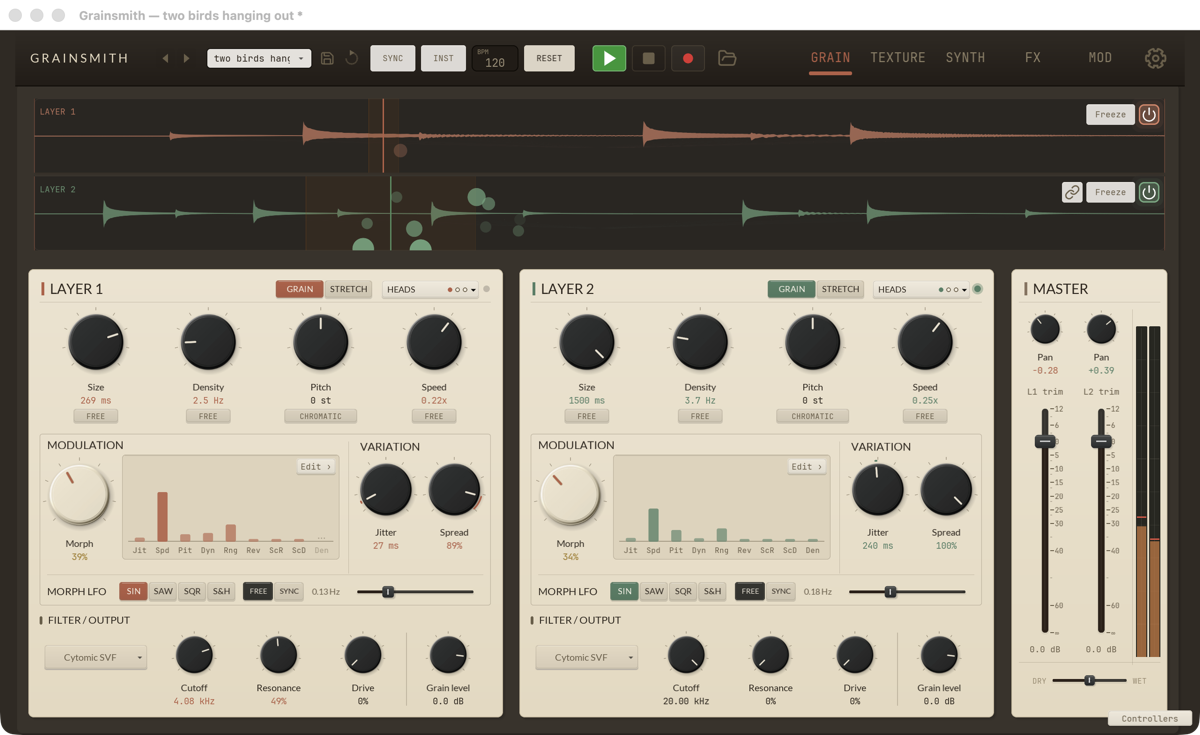Open settings gear icon
This screenshot has height=735, width=1200.
[x=1155, y=58]
